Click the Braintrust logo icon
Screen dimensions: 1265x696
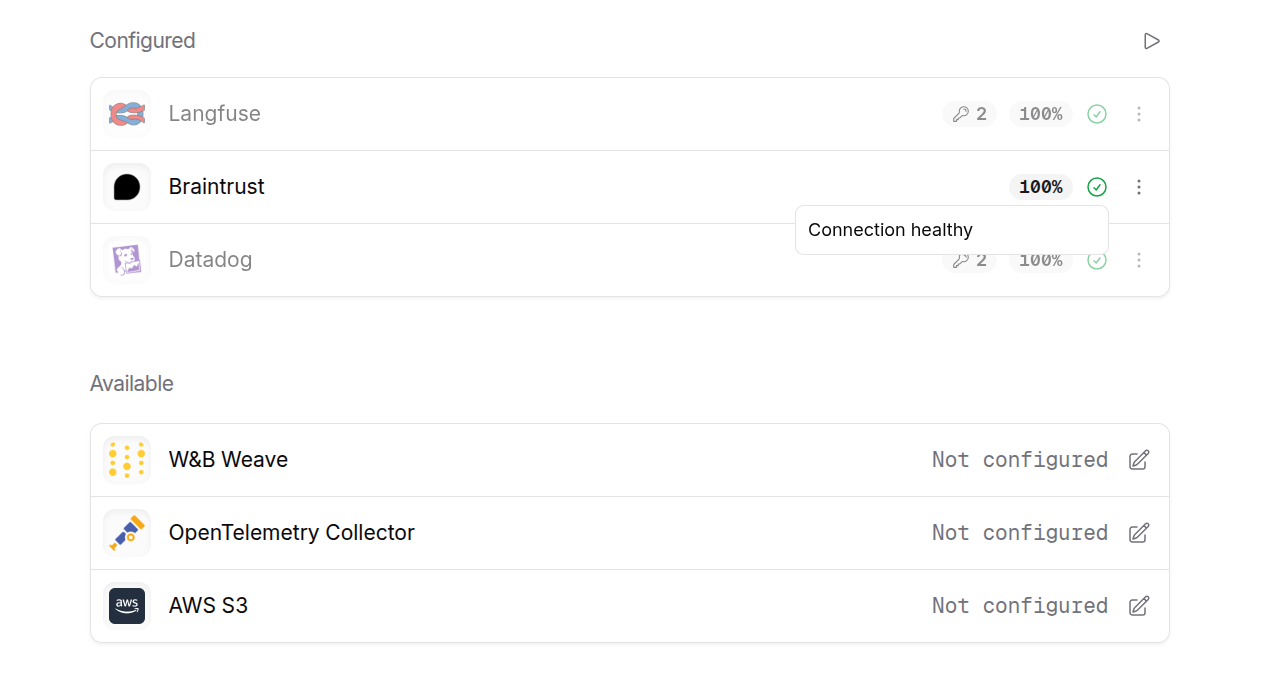coord(127,187)
